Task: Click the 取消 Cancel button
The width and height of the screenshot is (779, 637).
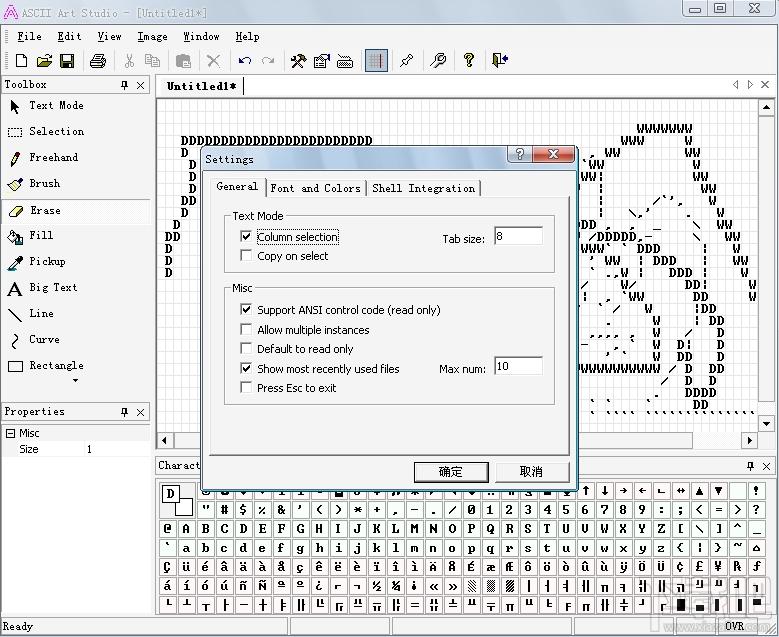Action: (x=531, y=472)
